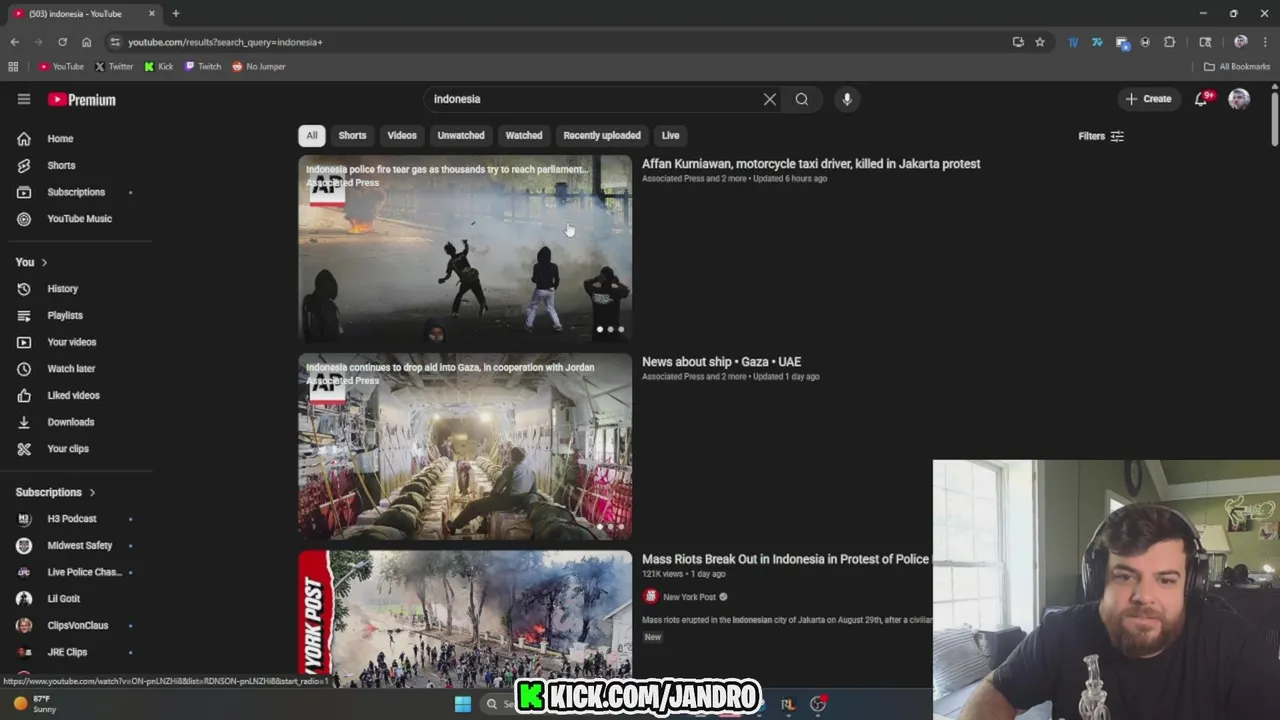Open the New York Post riots thumbnail
The image size is (1280, 720).
tap(465, 618)
